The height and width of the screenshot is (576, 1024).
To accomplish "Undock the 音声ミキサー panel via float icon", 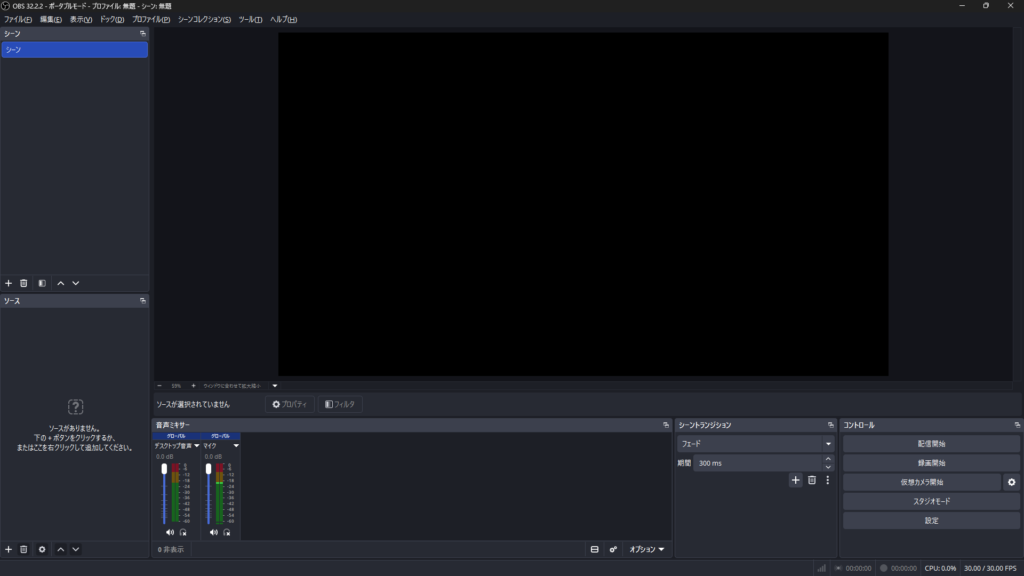I will 665,425.
